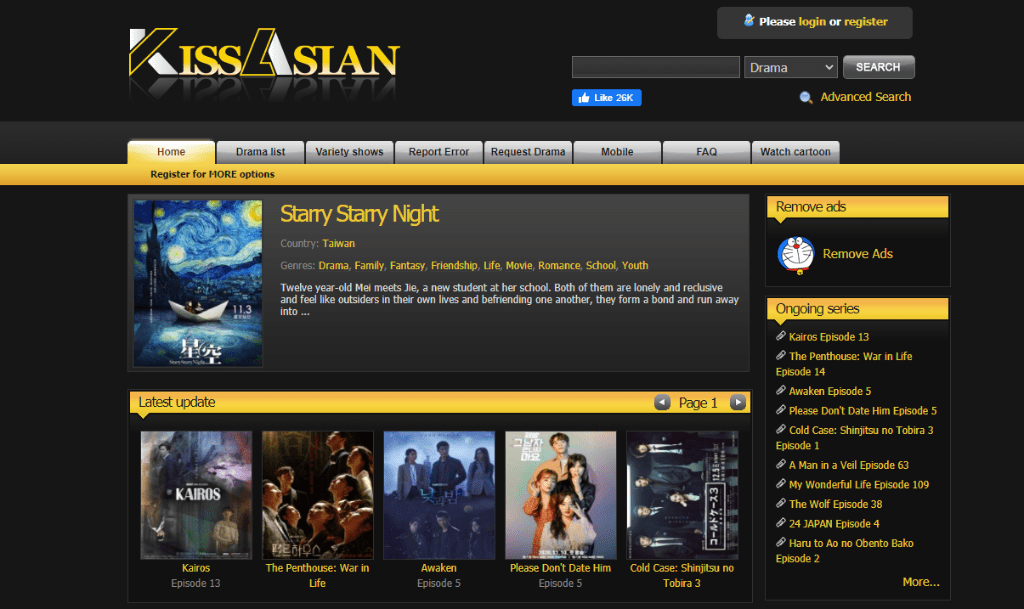Open Kairos Episode 13 in Ongoing series
This screenshot has height=609, width=1024.
pyautogui.click(x=829, y=337)
